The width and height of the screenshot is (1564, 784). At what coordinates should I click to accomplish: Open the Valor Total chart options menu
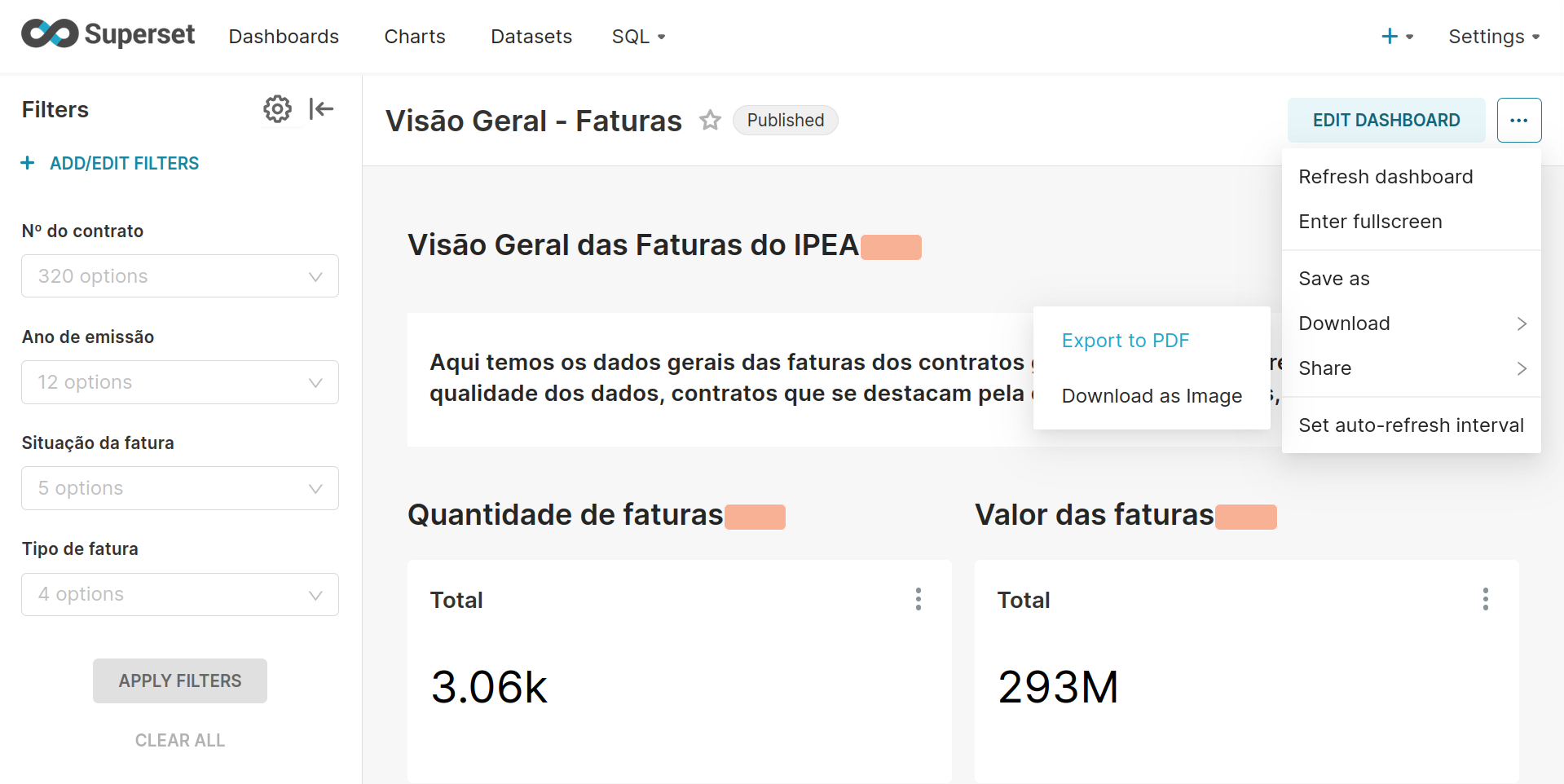pyautogui.click(x=1485, y=599)
